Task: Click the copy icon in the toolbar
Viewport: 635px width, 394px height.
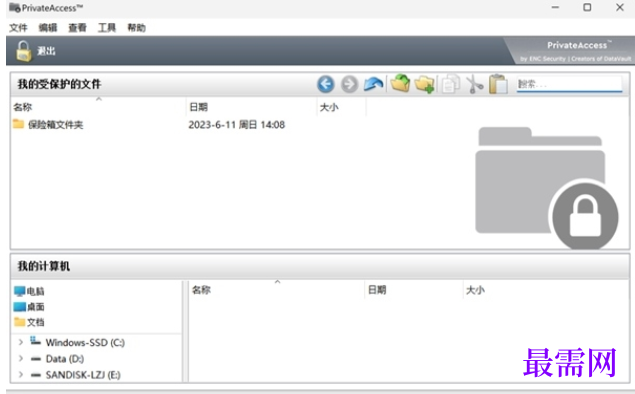Action: click(x=450, y=84)
